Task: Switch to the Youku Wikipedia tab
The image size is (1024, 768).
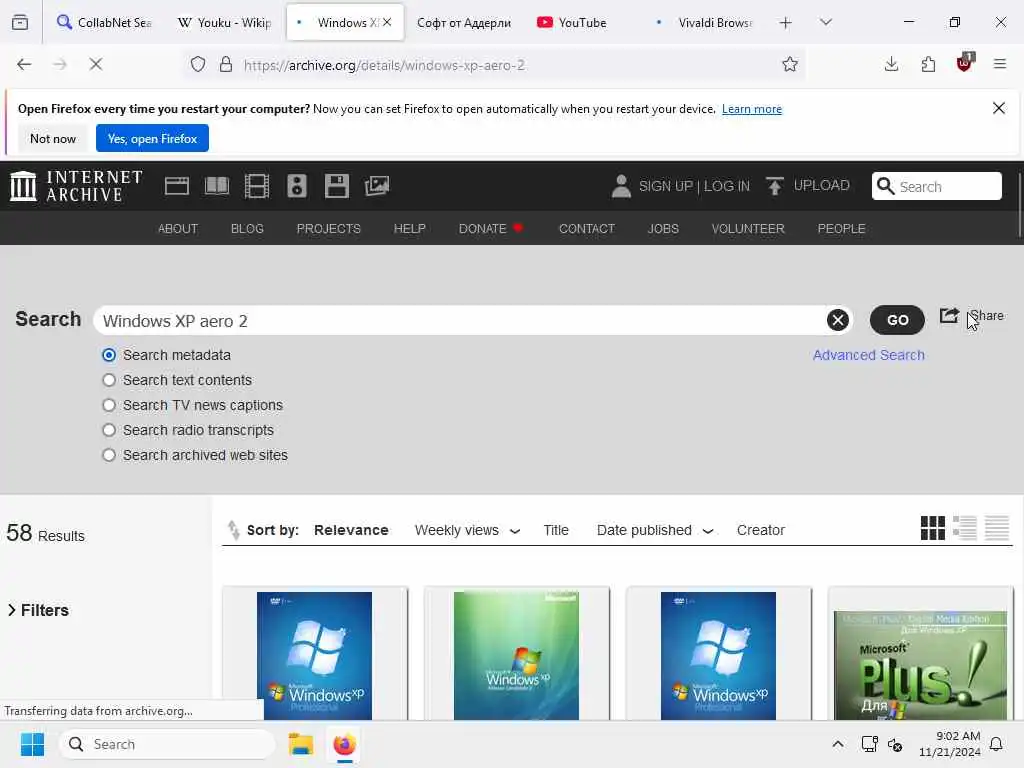Action: pyautogui.click(x=224, y=23)
